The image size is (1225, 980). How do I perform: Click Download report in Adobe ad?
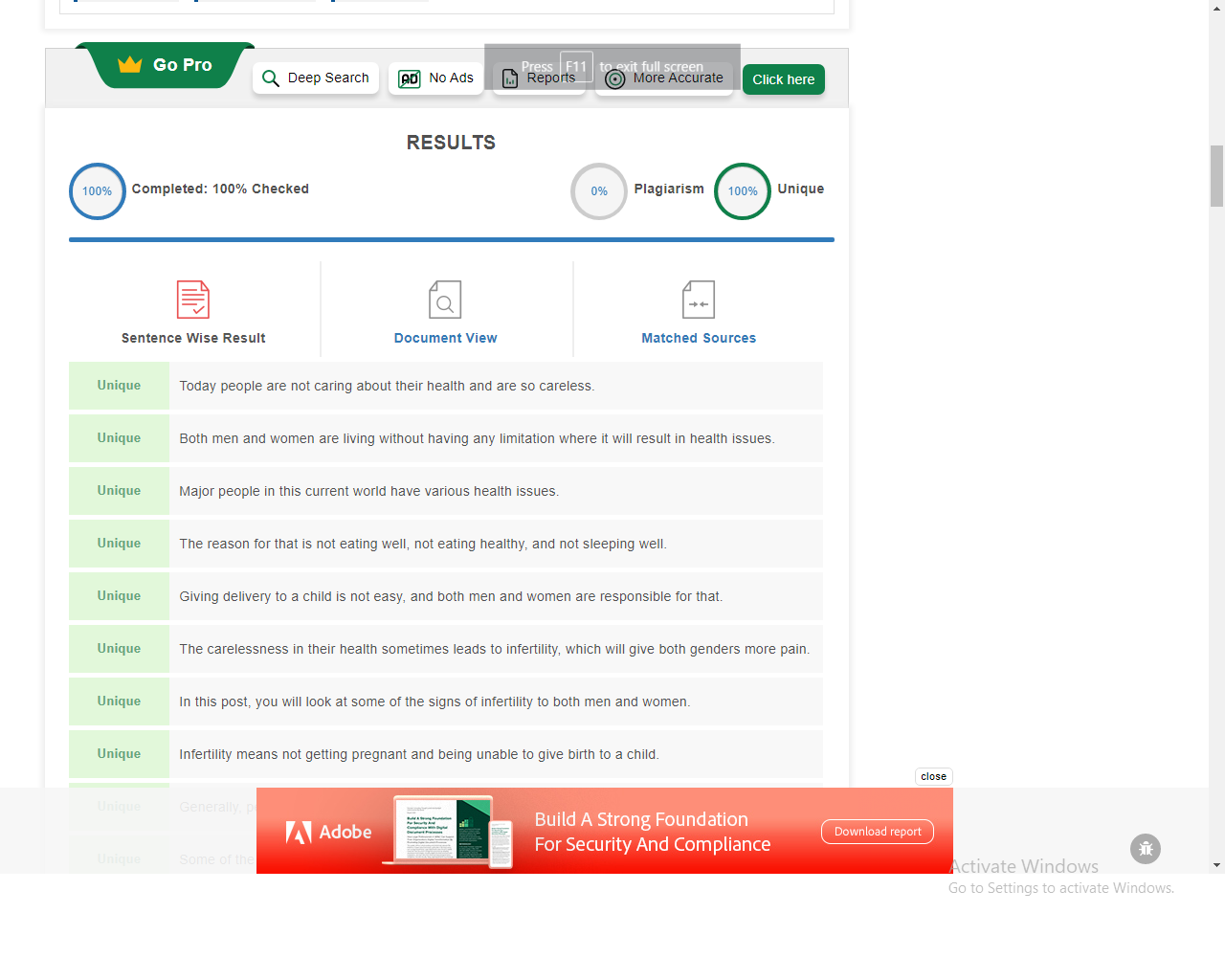coord(878,832)
